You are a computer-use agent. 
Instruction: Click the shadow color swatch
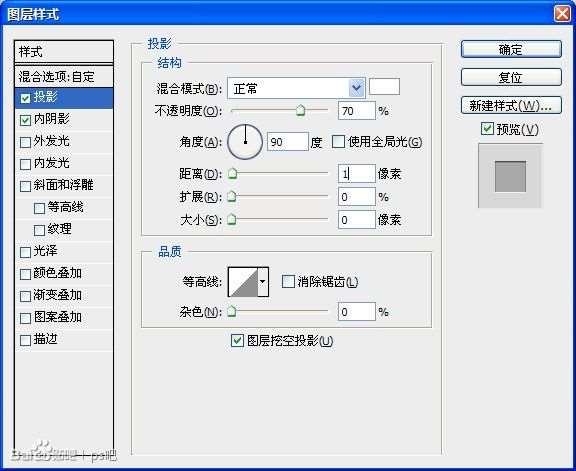(x=384, y=87)
